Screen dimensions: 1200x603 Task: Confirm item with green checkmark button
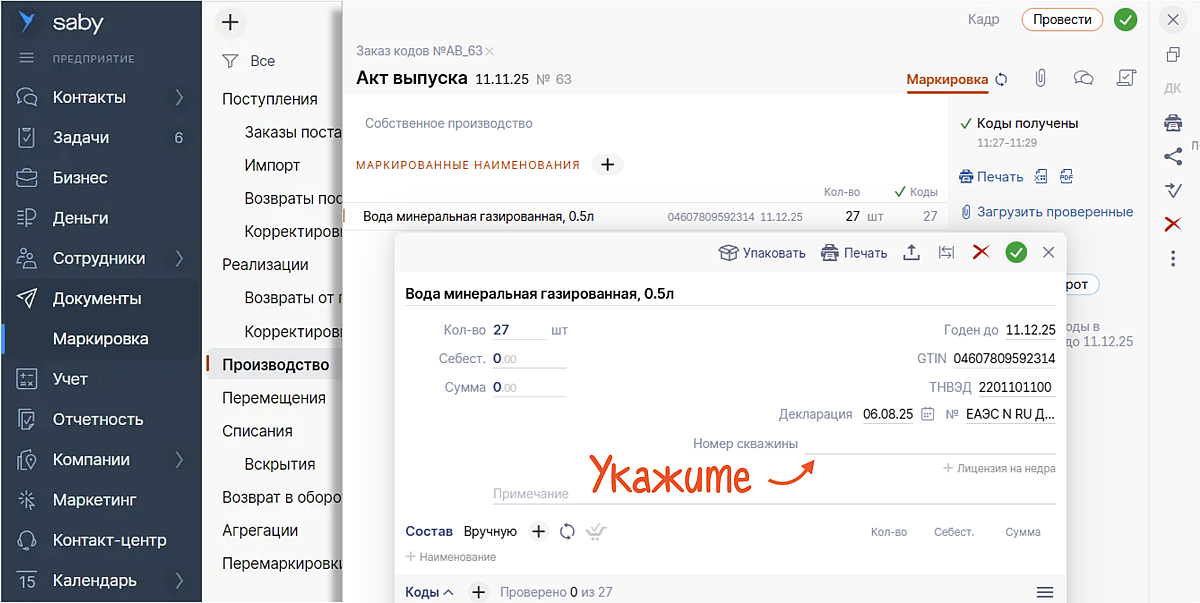point(1016,253)
